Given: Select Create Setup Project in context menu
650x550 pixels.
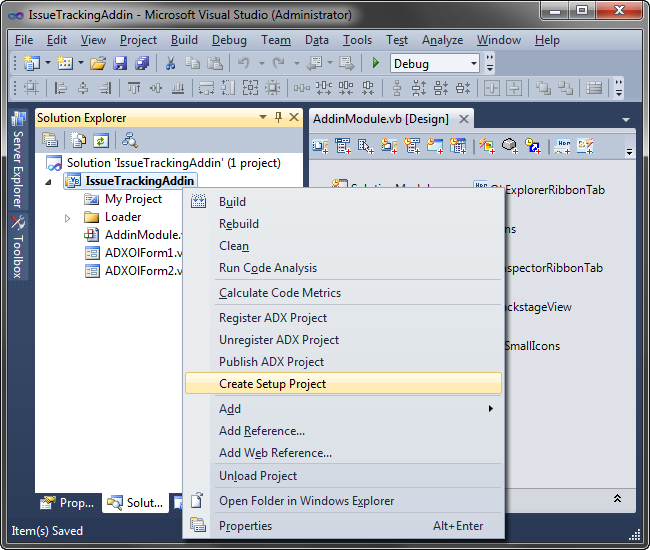Looking at the screenshot, I should click(343, 383).
